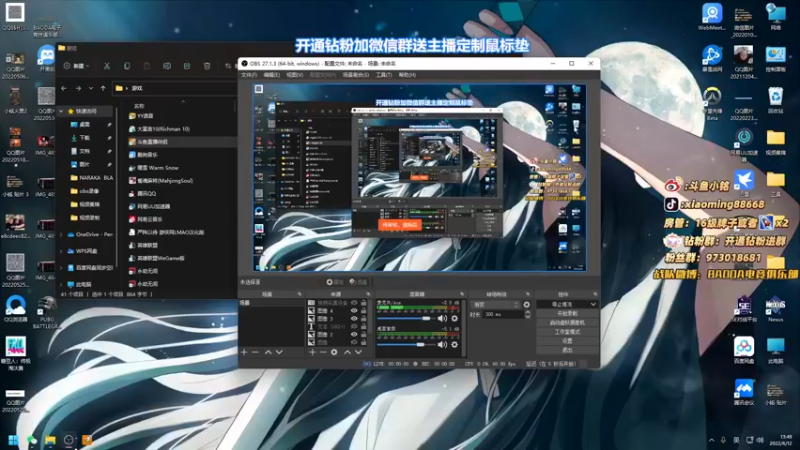This screenshot has height=450, width=800.
Task: Toggle lock for 图像 2 source
Action: tap(363, 335)
